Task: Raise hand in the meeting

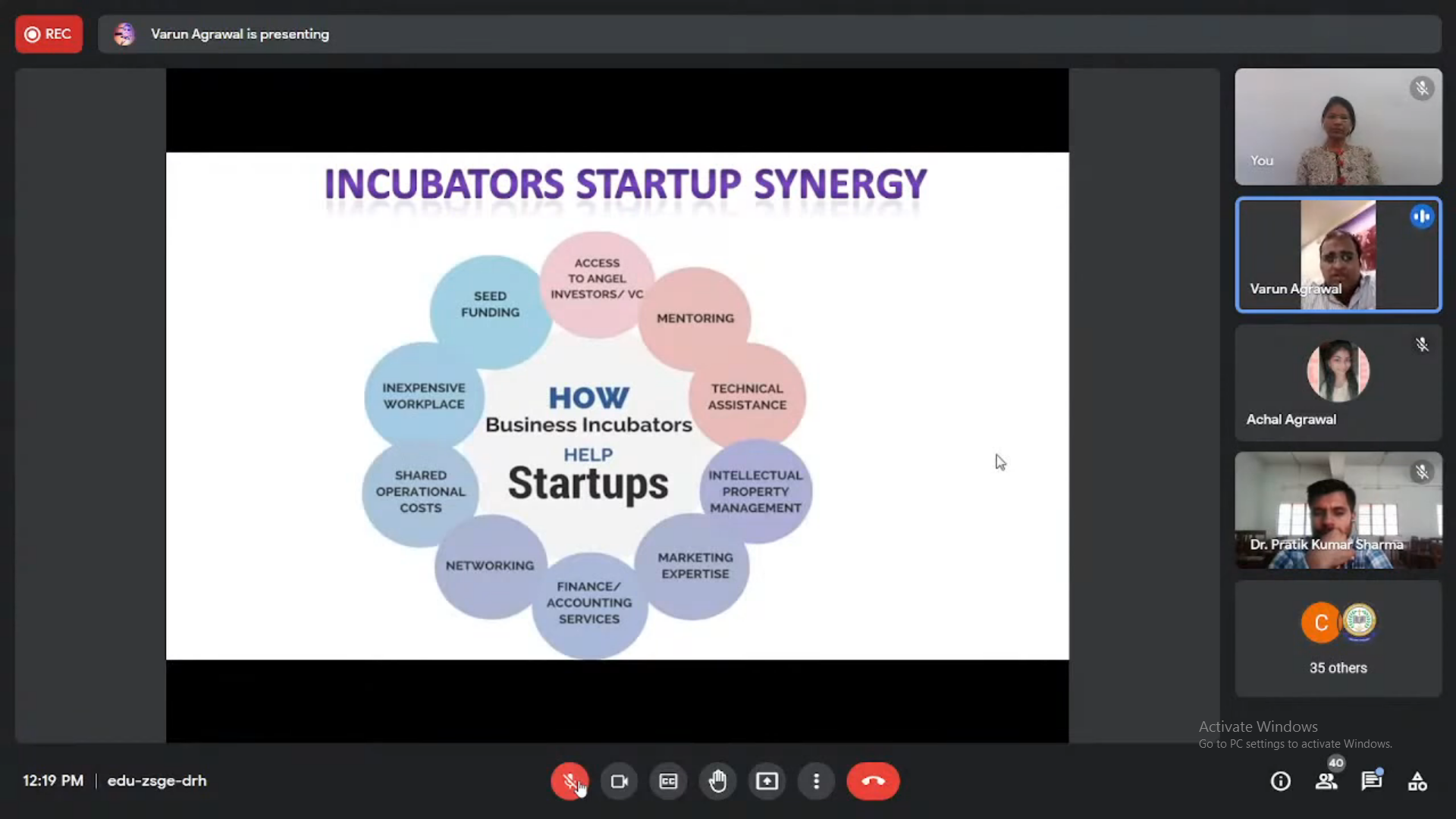Action: tap(717, 781)
